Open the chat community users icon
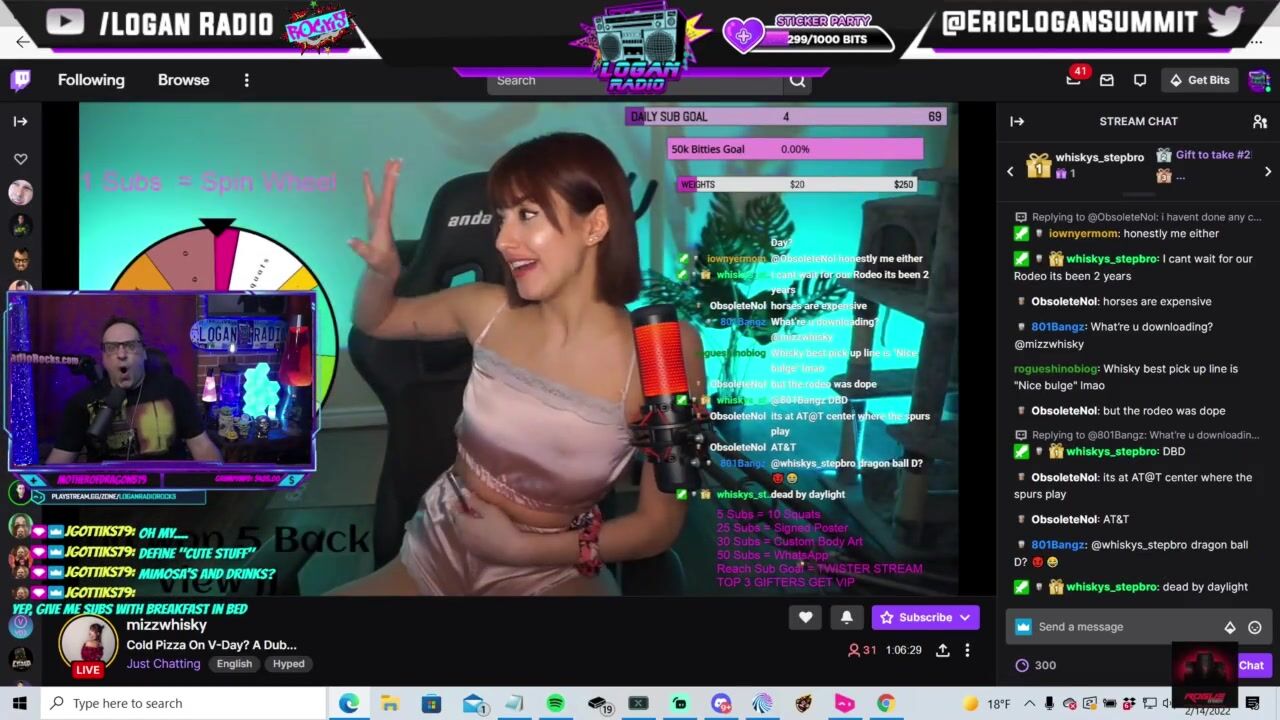The width and height of the screenshot is (1280, 720). coord(1259,121)
